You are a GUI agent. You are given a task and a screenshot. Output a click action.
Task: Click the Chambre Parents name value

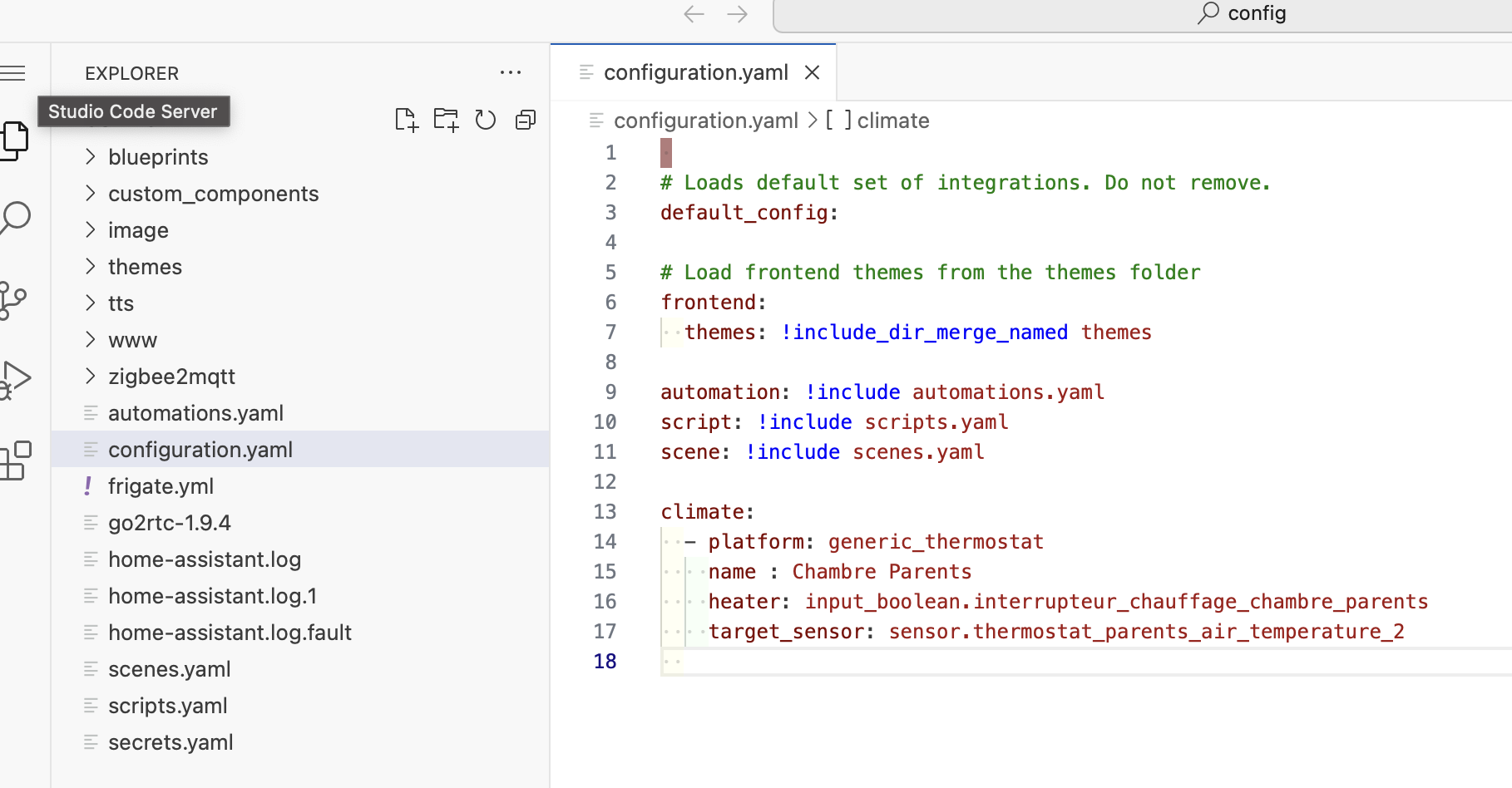click(x=882, y=572)
